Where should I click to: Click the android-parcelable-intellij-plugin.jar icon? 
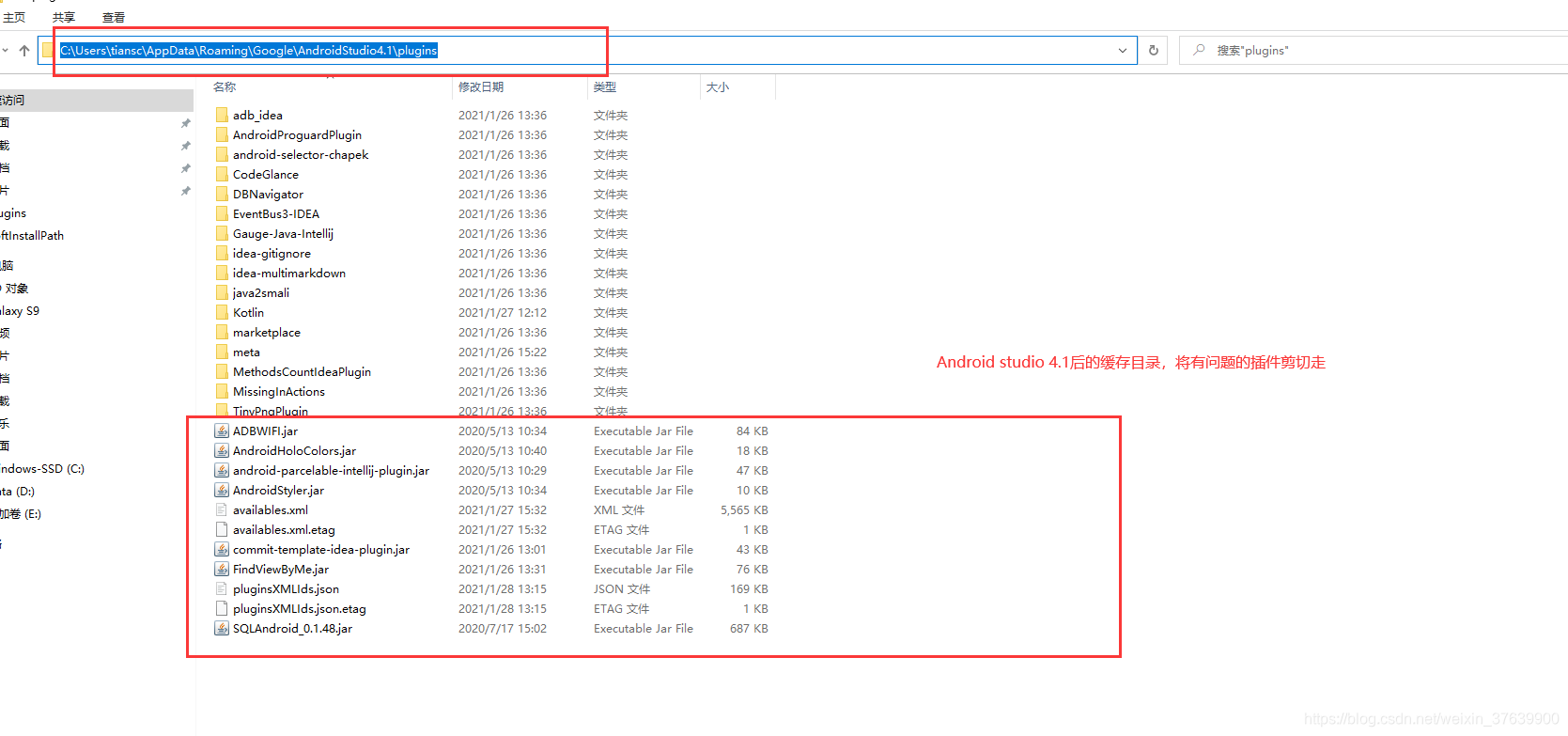(222, 470)
